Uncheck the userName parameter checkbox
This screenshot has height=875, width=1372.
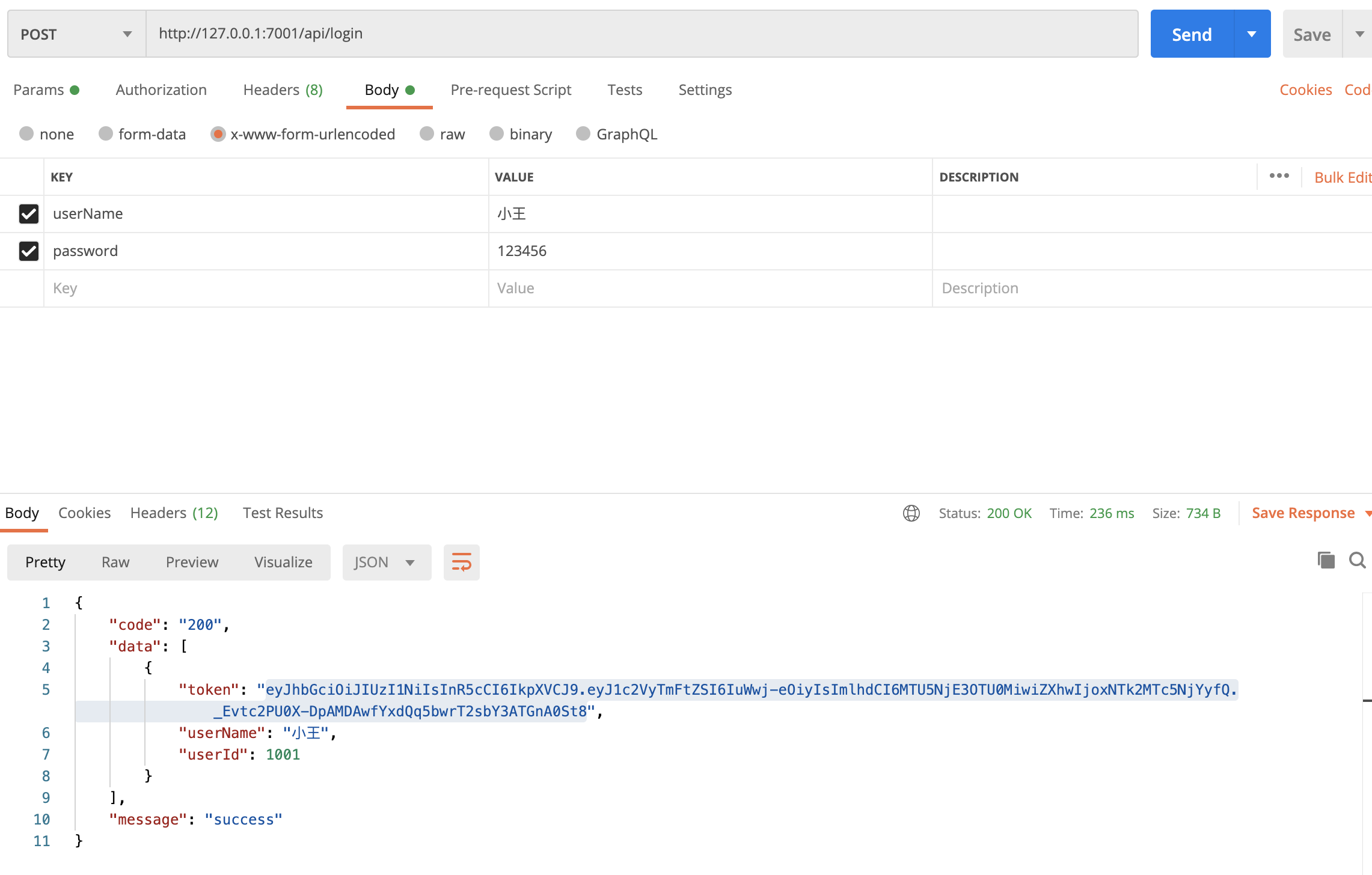(29, 214)
